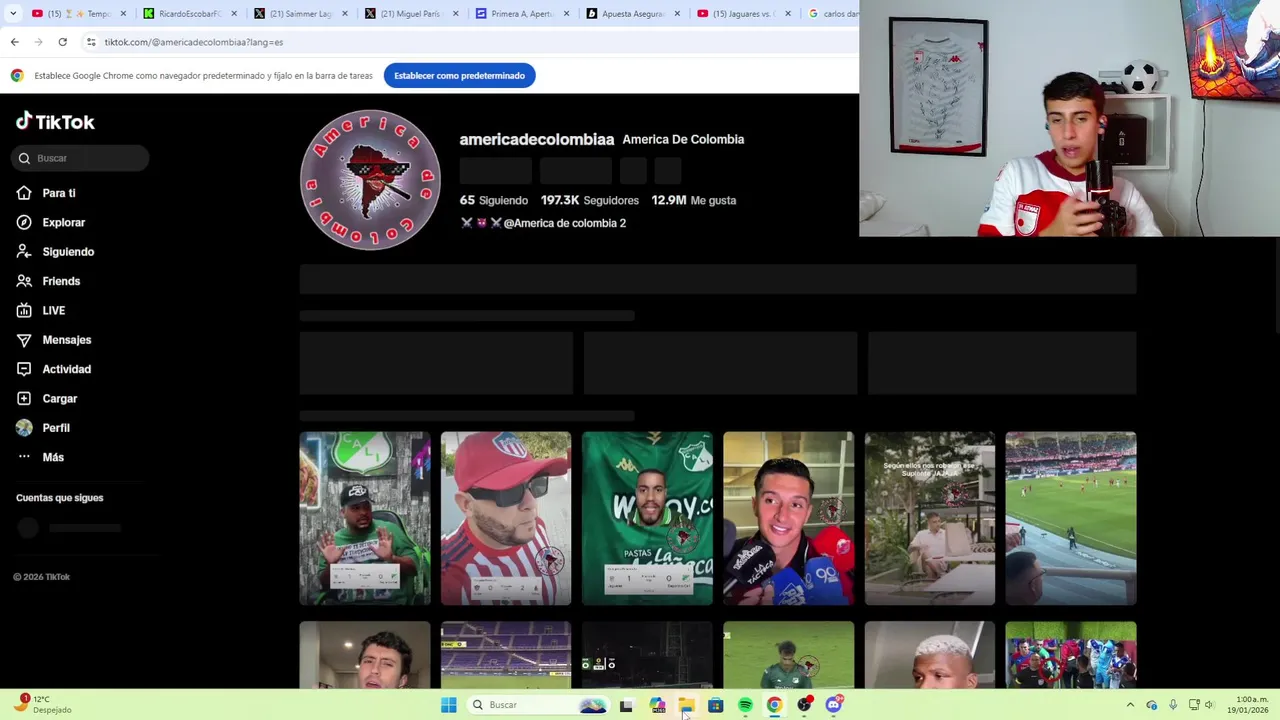Reload the TikTok page
Viewport: 1280px width, 720px height.
[x=62, y=42]
